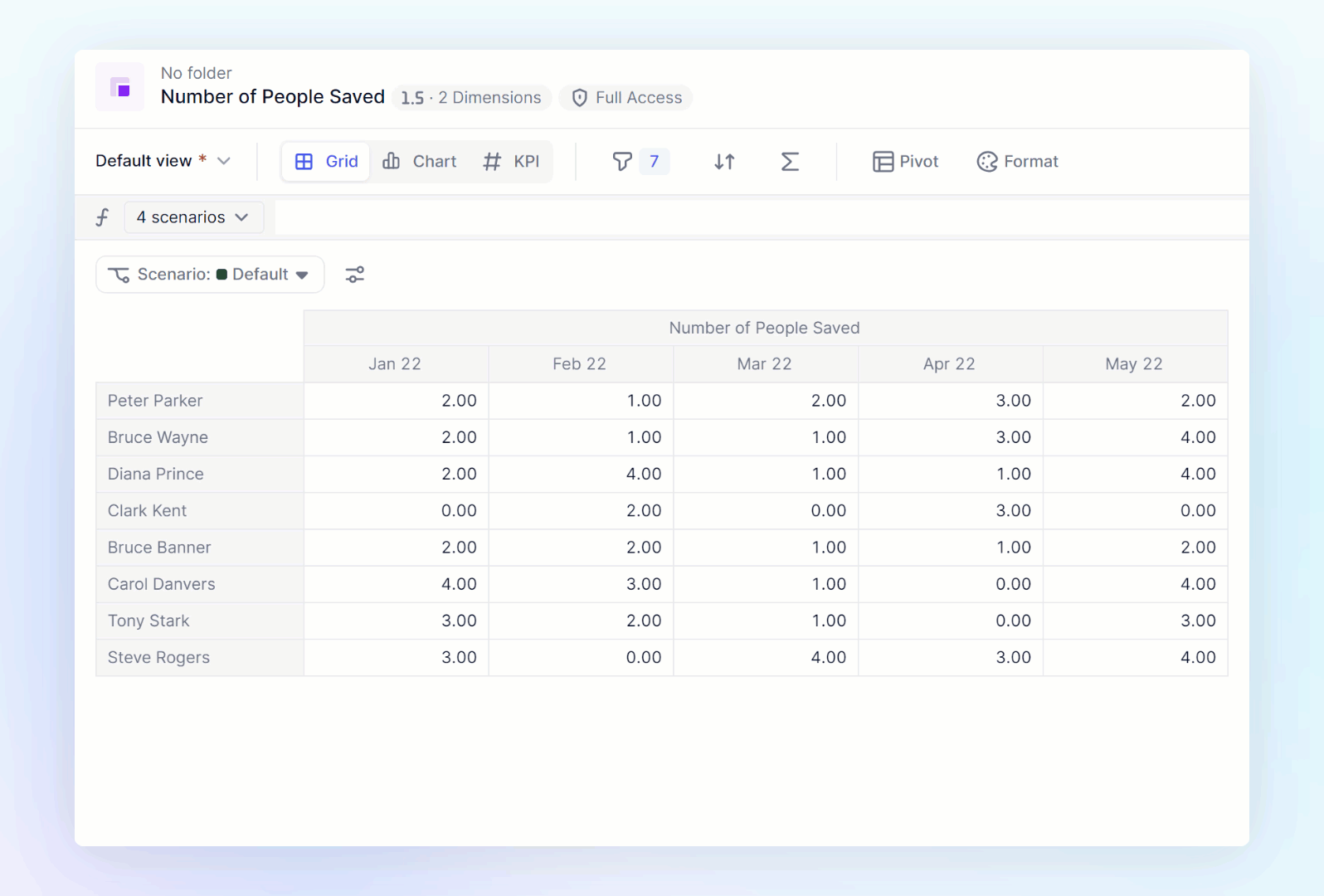Click the 2 Dimensions badge
Screen dimensions: 1324x896
click(x=472, y=98)
